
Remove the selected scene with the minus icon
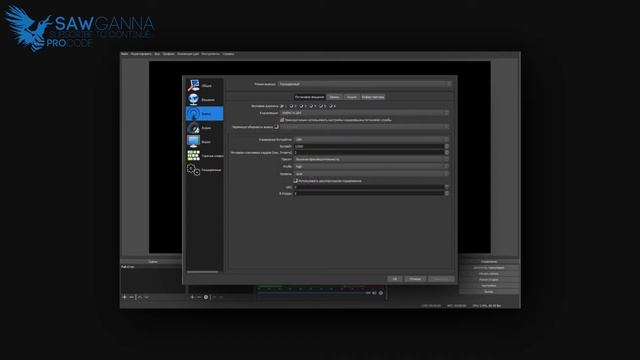coord(131,297)
